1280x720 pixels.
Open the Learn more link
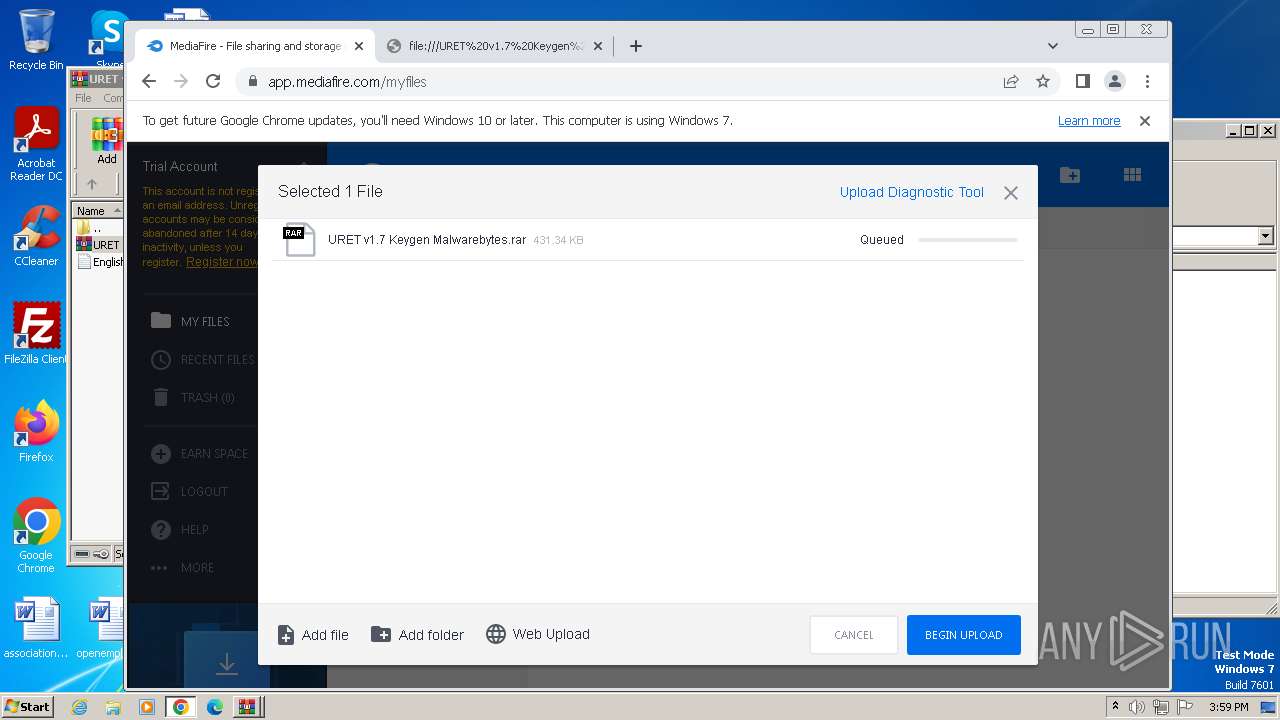point(1089,121)
